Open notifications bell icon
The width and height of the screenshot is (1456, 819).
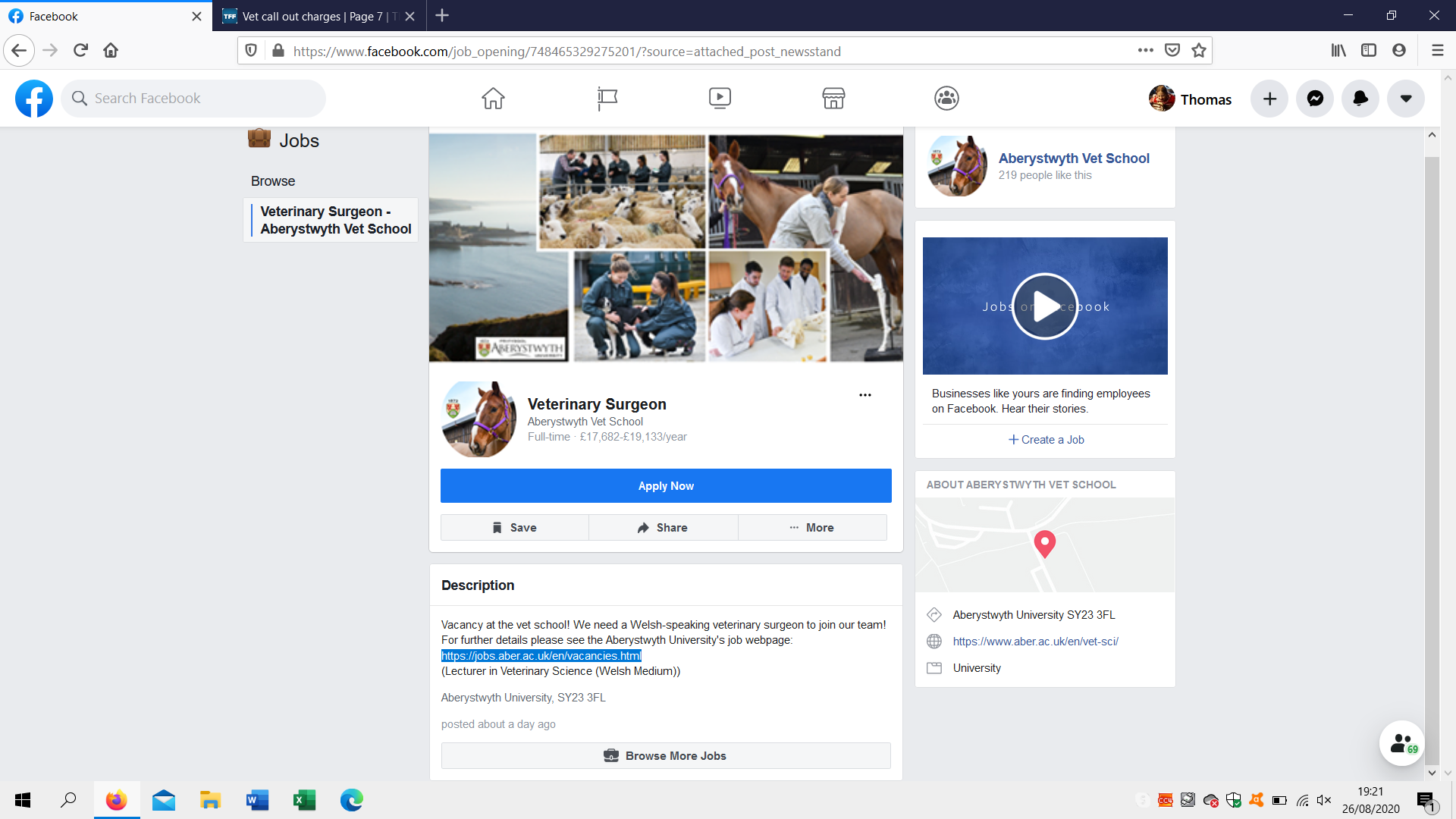pos(1360,99)
